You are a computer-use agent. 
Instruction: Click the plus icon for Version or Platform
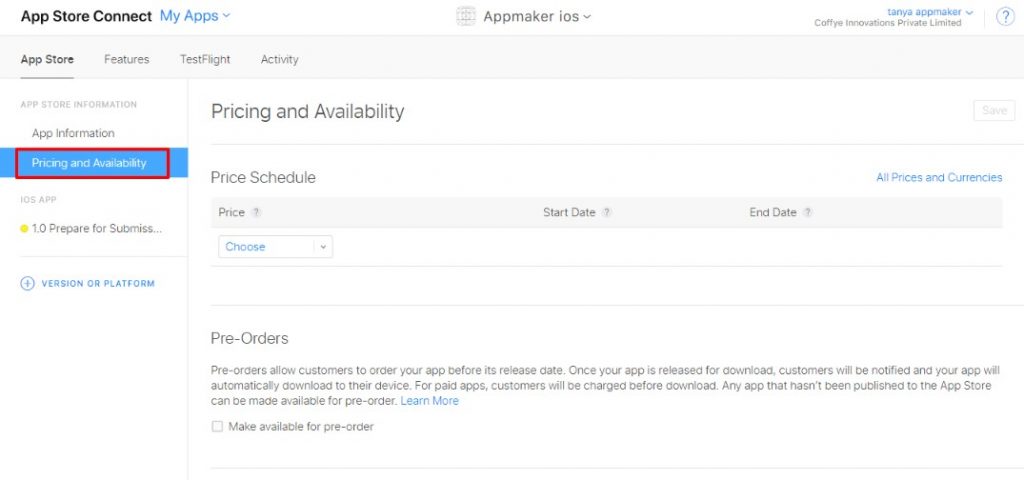tap(27, 283)
